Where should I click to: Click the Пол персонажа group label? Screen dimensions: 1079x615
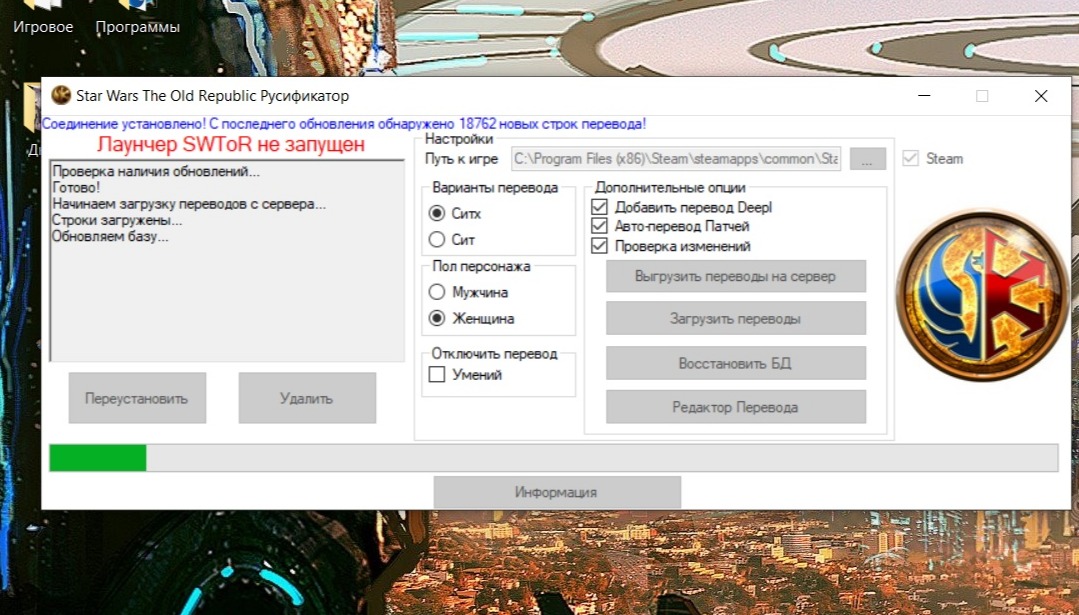tap(481, 266)
